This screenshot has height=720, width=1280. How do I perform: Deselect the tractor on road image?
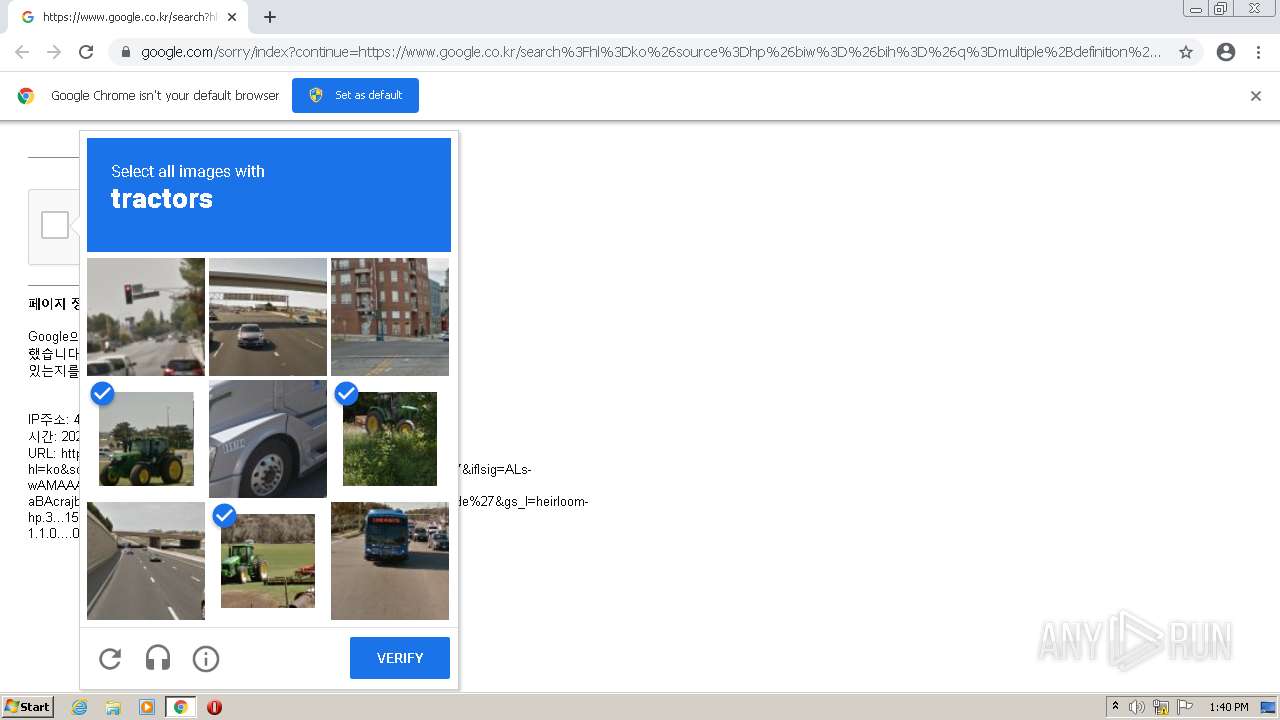(x=146, y=439)
